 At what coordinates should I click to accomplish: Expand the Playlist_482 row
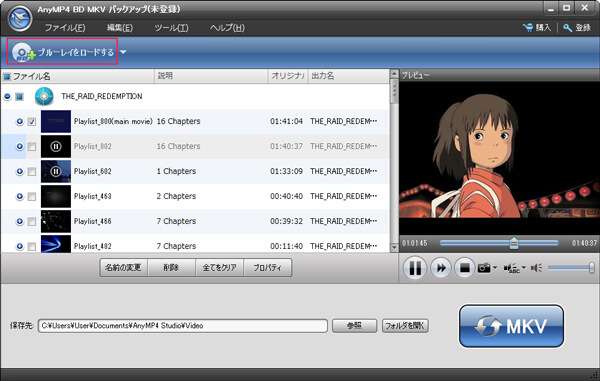[x=20, y=246]
